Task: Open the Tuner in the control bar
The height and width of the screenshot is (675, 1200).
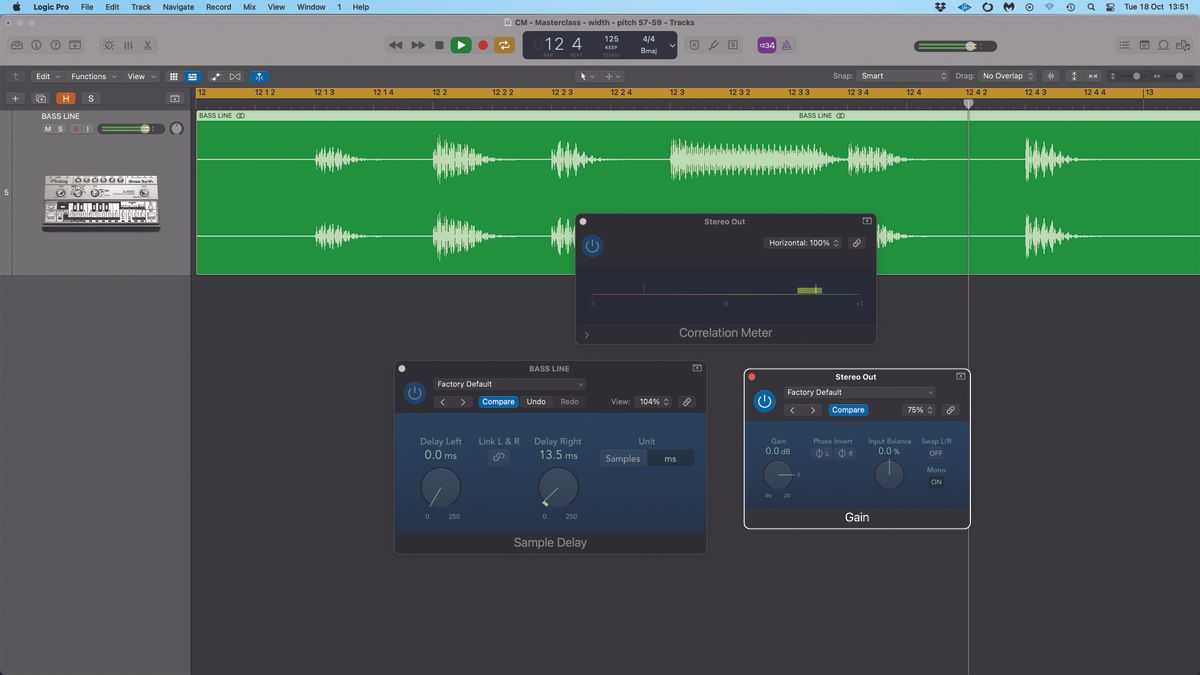Action: (713, 45)
